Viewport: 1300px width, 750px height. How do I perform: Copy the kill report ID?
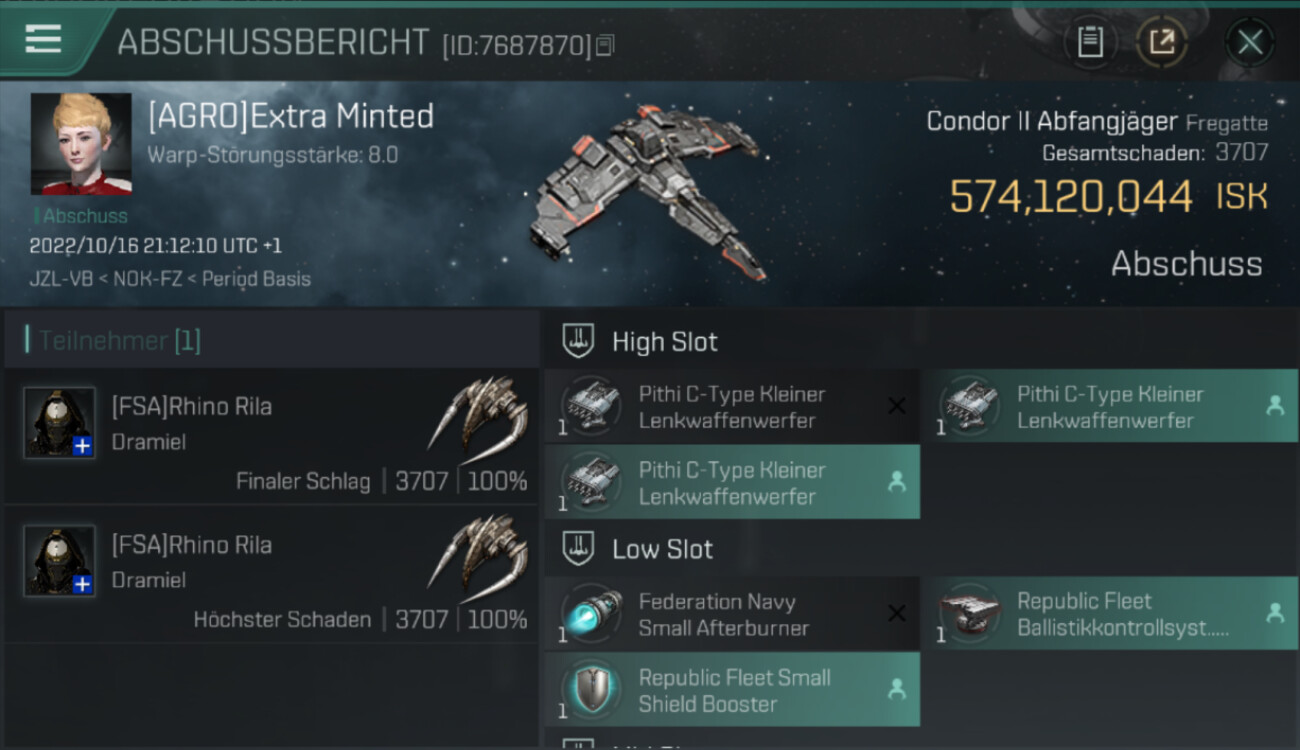605,45
